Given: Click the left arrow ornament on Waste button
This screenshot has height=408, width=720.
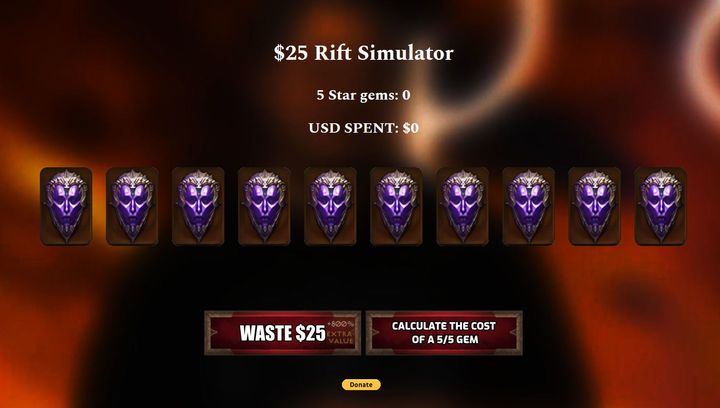Looking at the screenshot, I should pyautogui.click(x=214, y=332).
